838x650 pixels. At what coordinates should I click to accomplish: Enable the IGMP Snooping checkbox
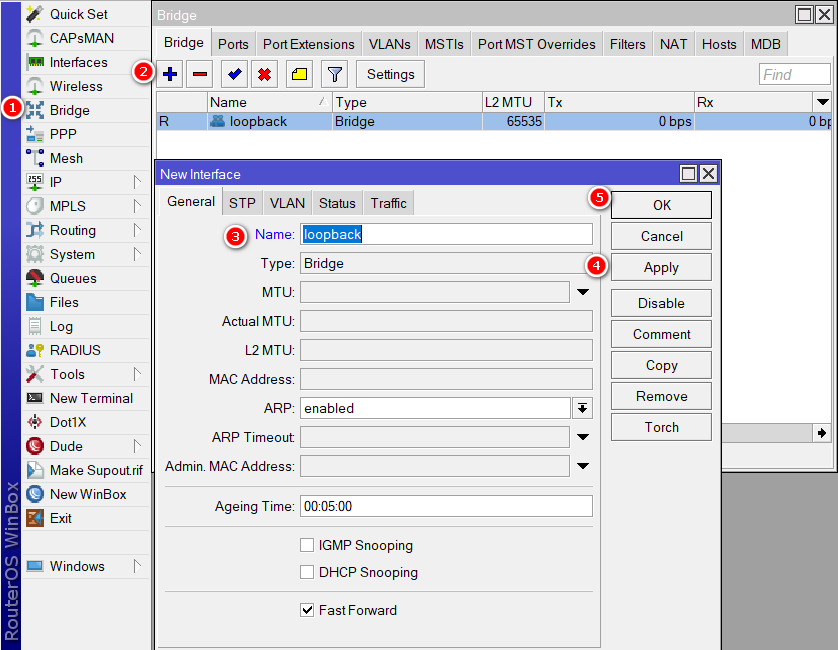(x=307, y=545)
